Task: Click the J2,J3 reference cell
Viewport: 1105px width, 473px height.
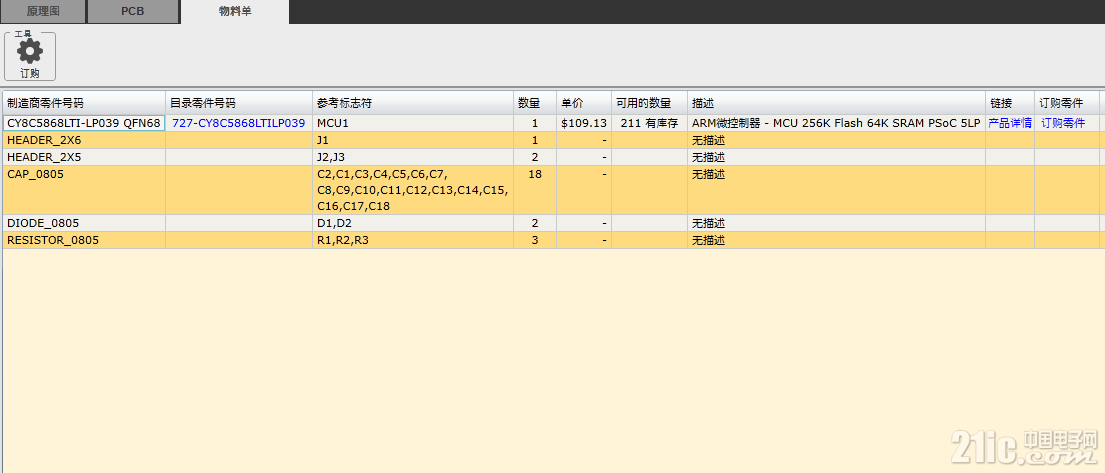Action: point(413,157)
